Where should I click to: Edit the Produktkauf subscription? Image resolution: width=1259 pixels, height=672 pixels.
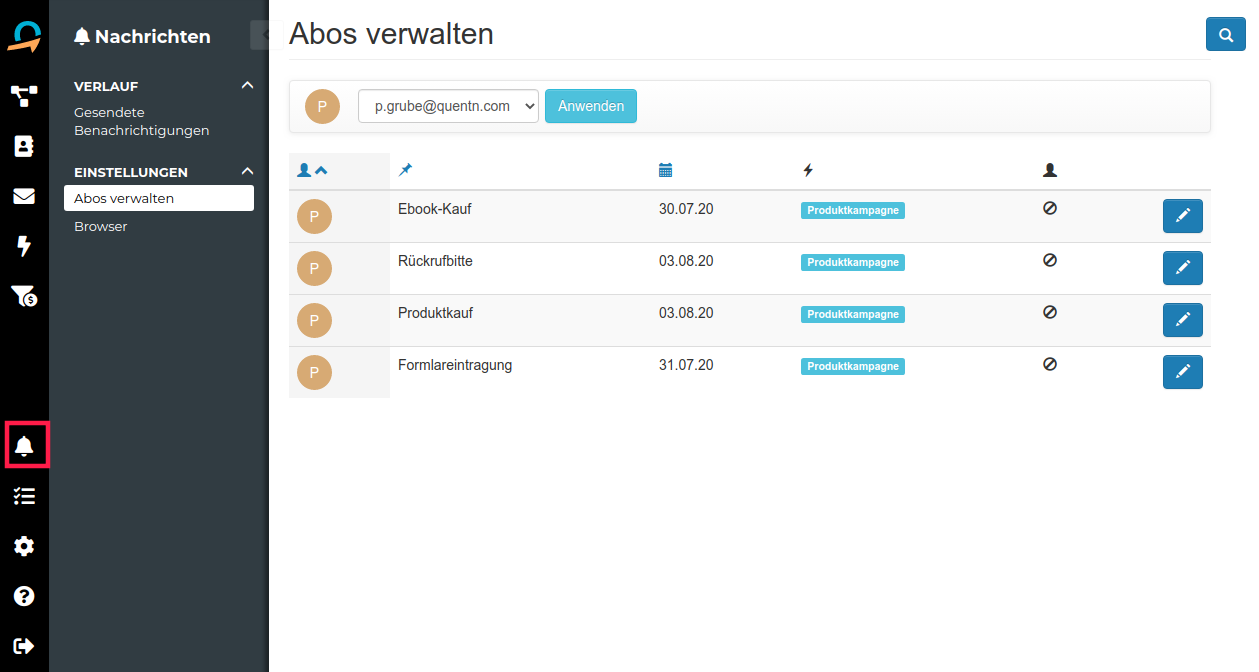pyautogui.click(x=1183, y=320)
